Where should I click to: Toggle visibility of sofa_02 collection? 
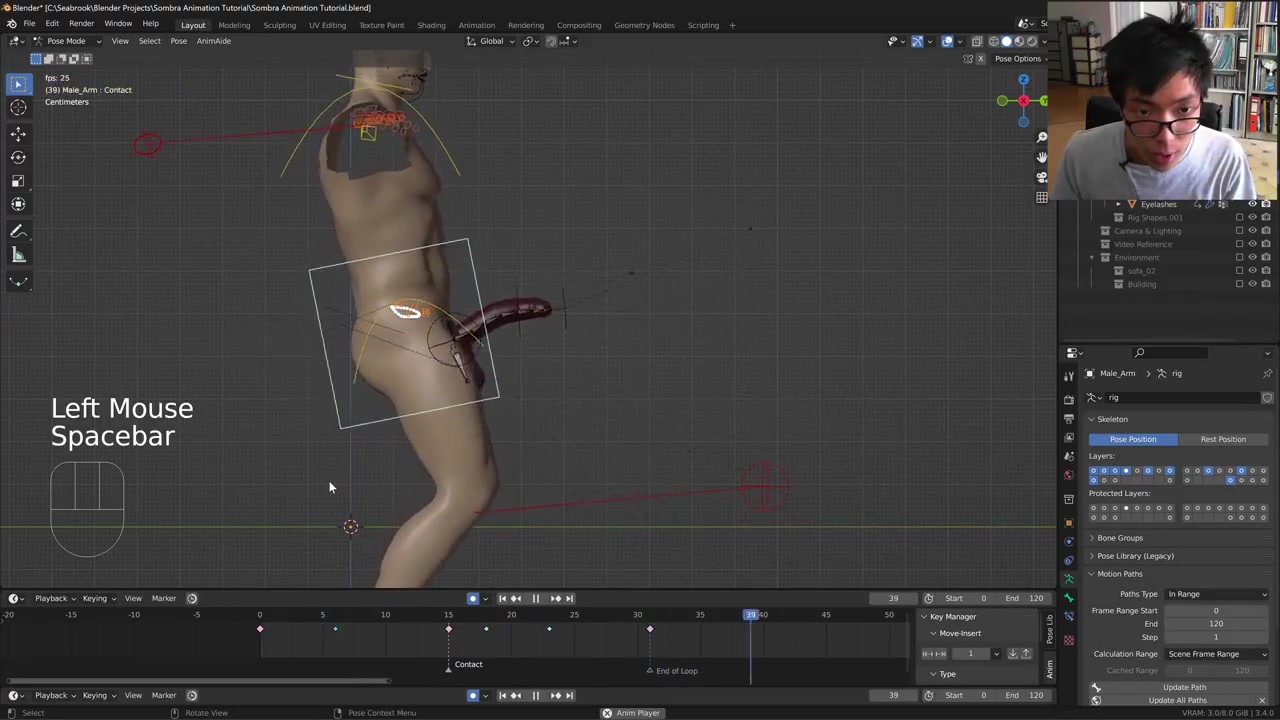(1252, 271)
